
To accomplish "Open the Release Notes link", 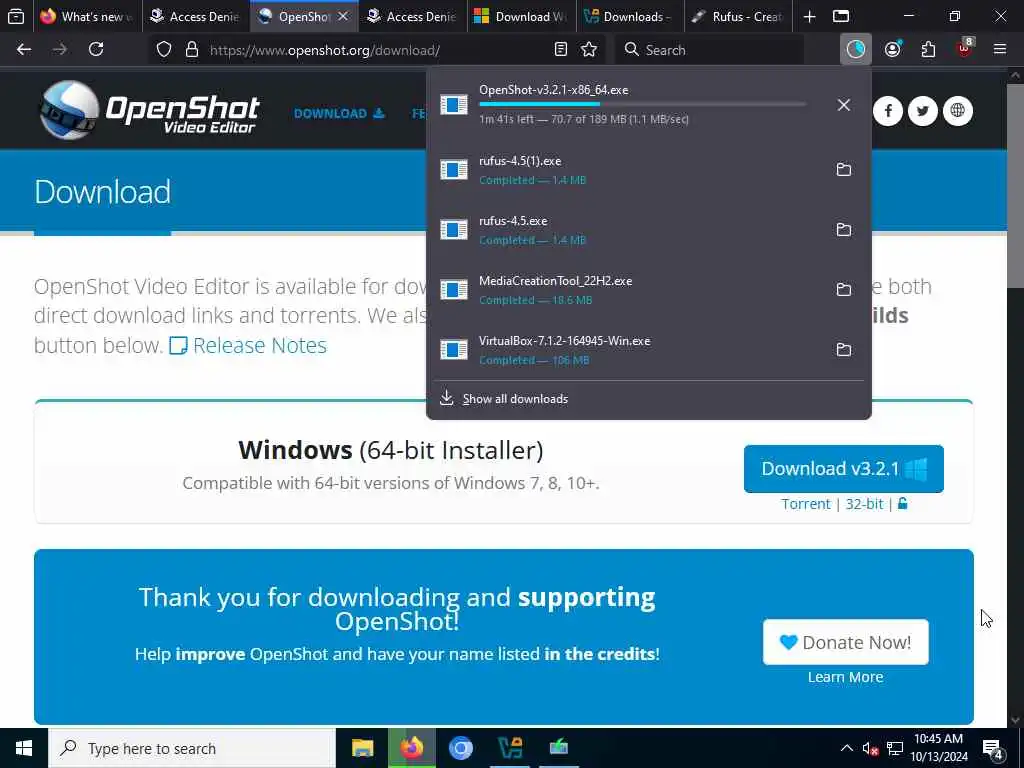I will point(248,345).
